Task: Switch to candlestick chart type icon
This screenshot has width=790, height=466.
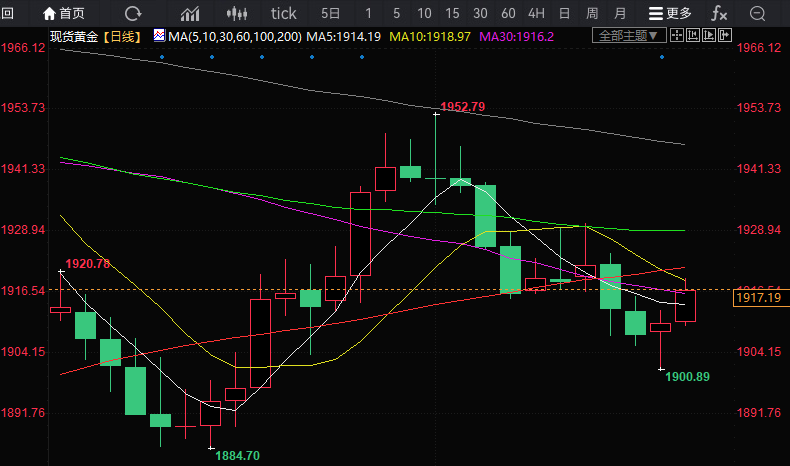Action: (x=237, y=13)
